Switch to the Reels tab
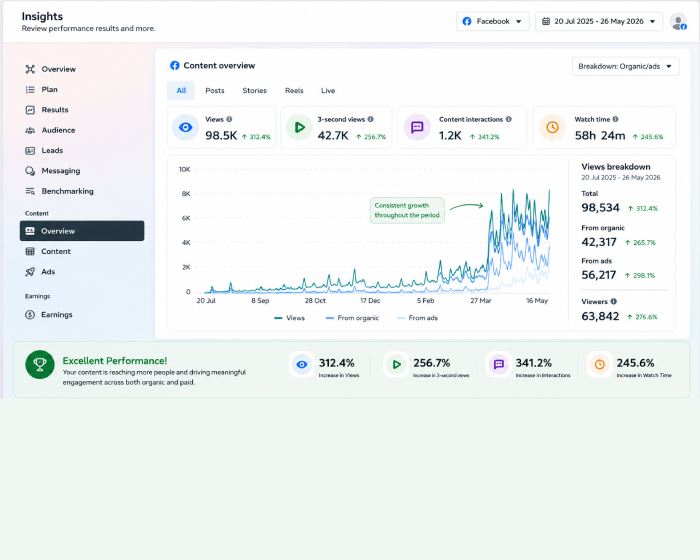The image size is (700, 560). 294,91
